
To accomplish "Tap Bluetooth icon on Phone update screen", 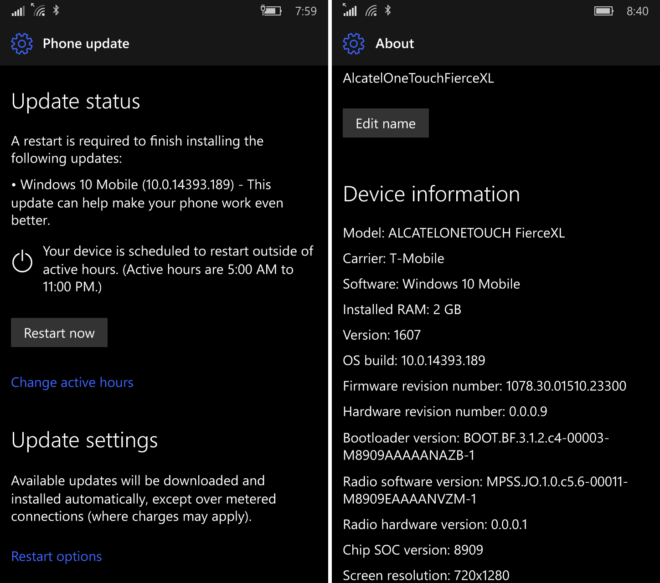I will click(x=56, y=10).
